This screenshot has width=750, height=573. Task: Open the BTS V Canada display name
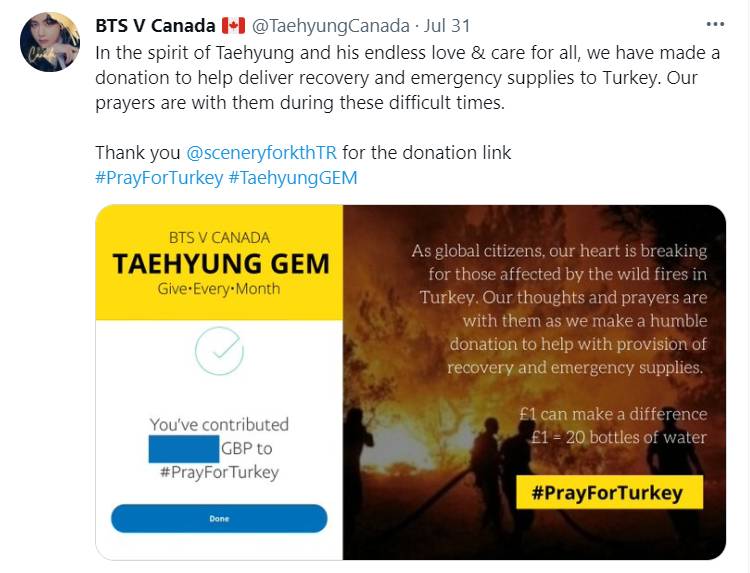(154, 25)
